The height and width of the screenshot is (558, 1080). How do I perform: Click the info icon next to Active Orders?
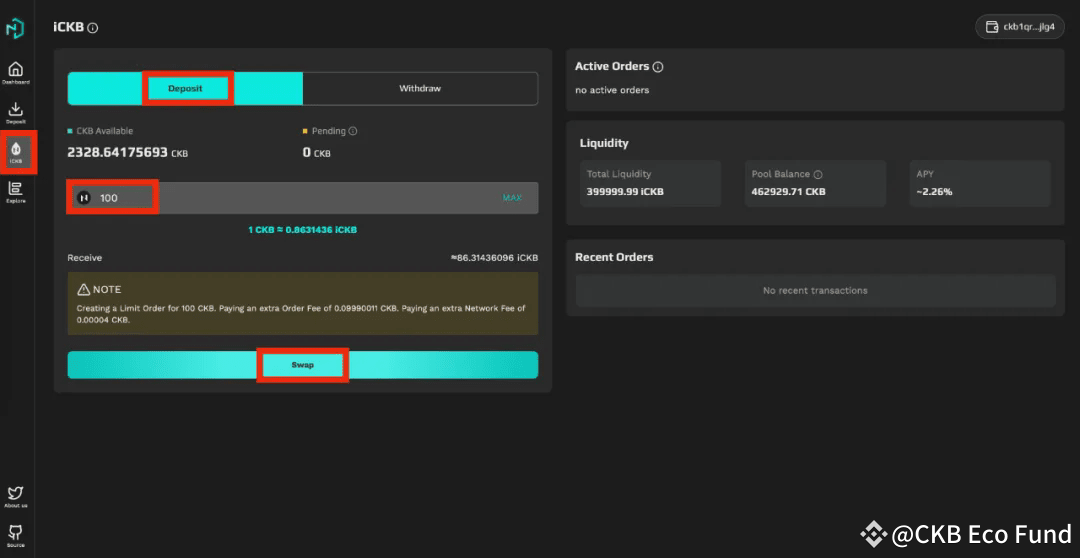coord(658,67)
